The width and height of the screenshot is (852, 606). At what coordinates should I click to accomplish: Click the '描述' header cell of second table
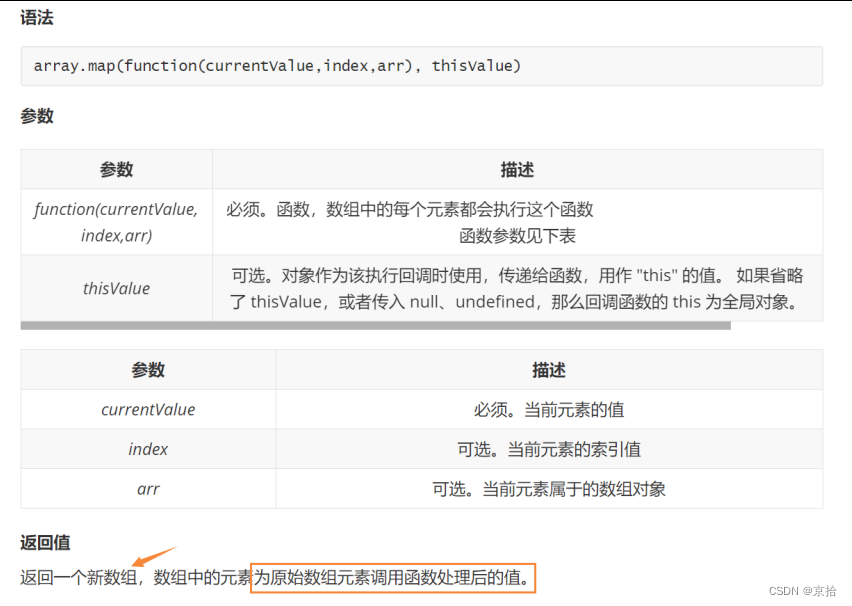coord(549,370)
